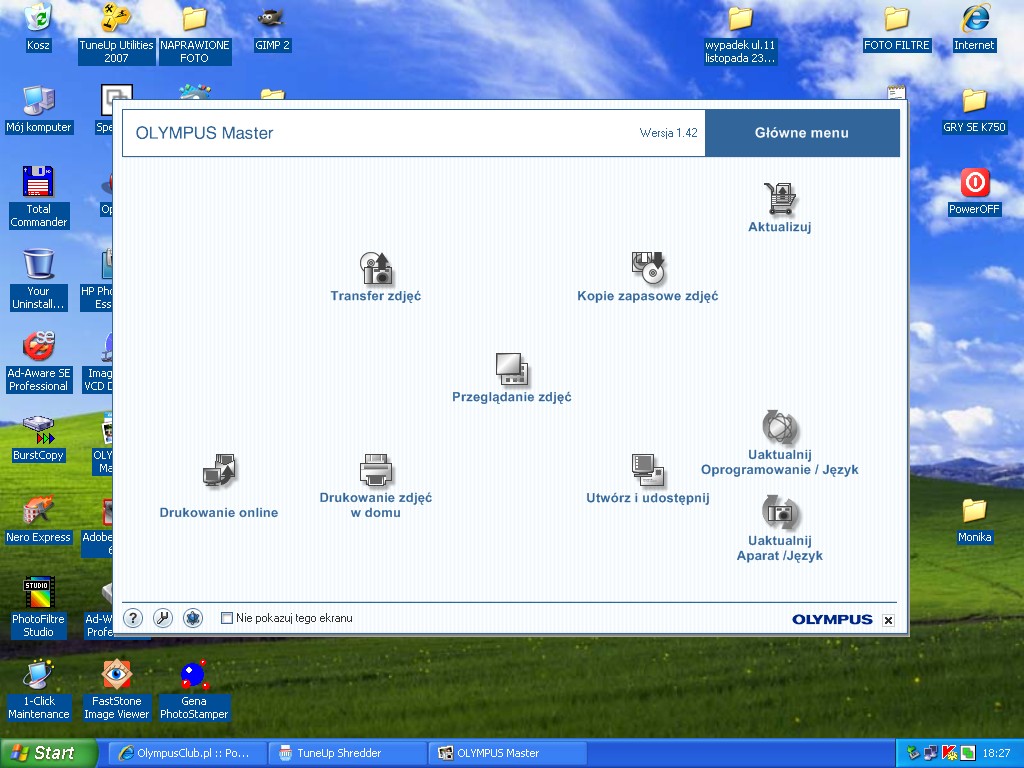Enable the Nie pokazuj tego ekranu checkbox

click(x=227, y=618)
